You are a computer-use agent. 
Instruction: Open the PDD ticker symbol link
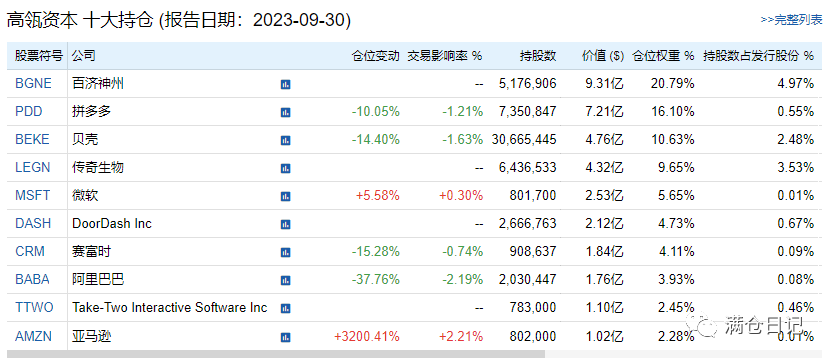[29, 111]
